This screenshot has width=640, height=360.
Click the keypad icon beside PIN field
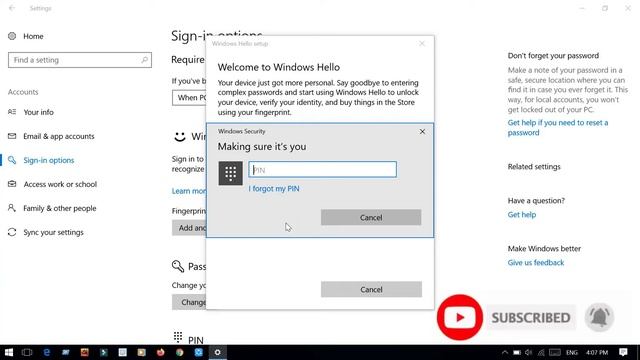click(x=231, y=173)
